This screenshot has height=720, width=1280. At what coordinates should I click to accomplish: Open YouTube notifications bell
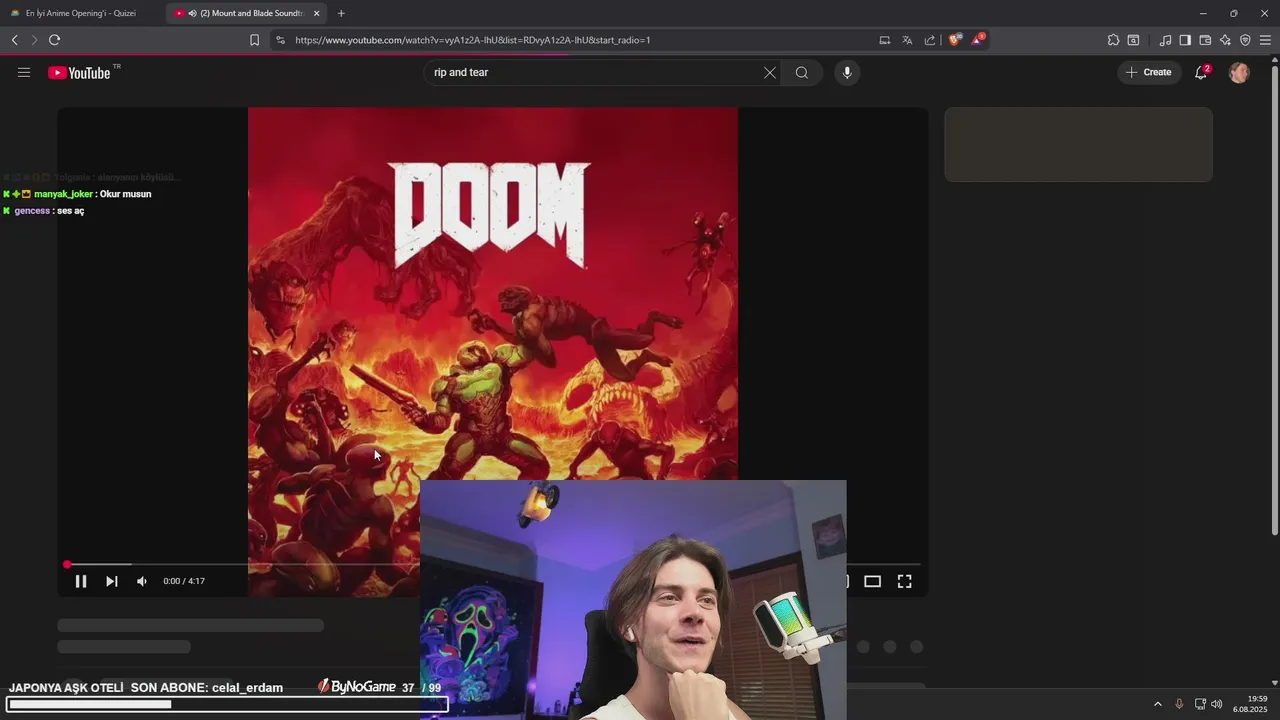point(1201,72)
